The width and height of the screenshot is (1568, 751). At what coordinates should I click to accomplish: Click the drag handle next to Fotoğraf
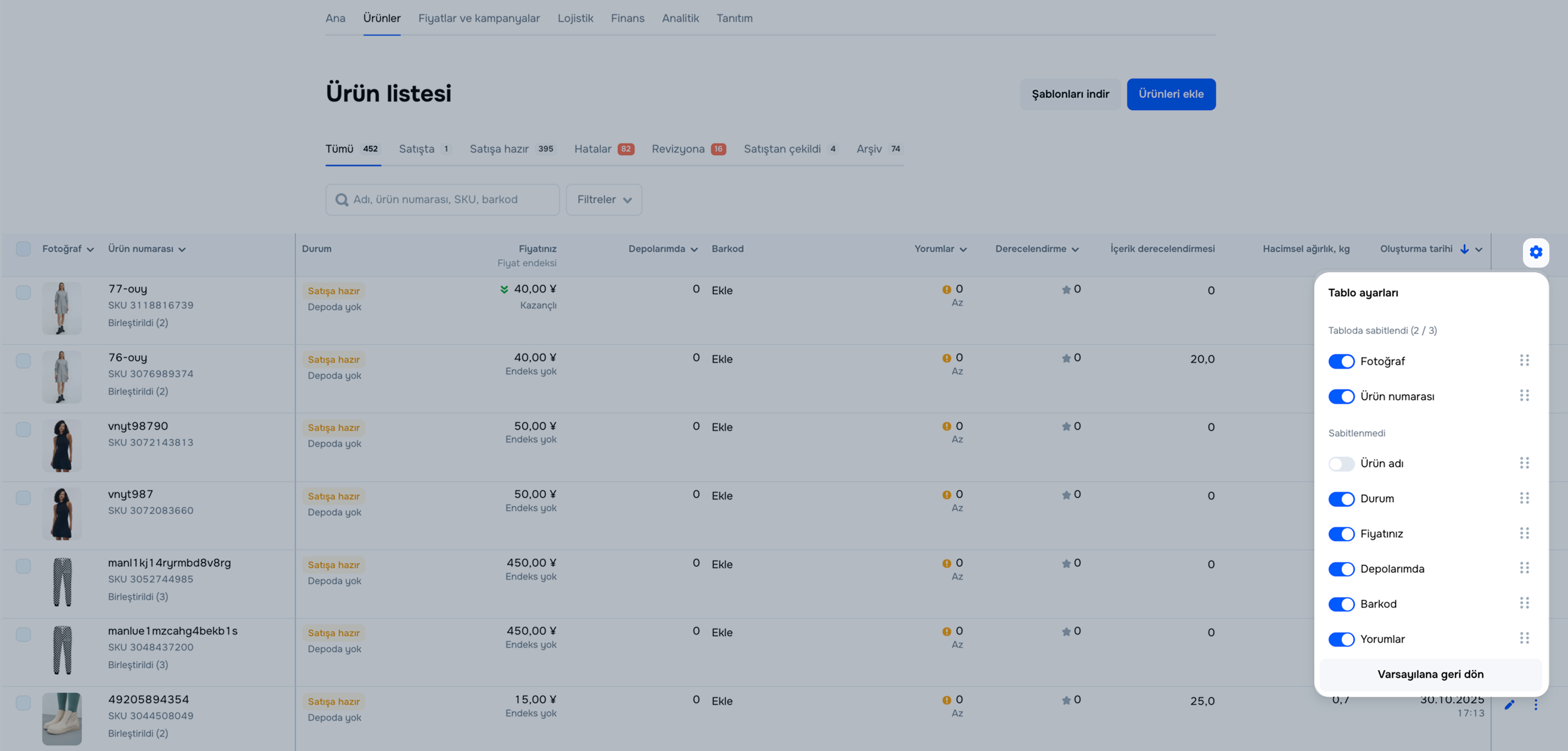pyautogui.click(x=1524, y=361)
